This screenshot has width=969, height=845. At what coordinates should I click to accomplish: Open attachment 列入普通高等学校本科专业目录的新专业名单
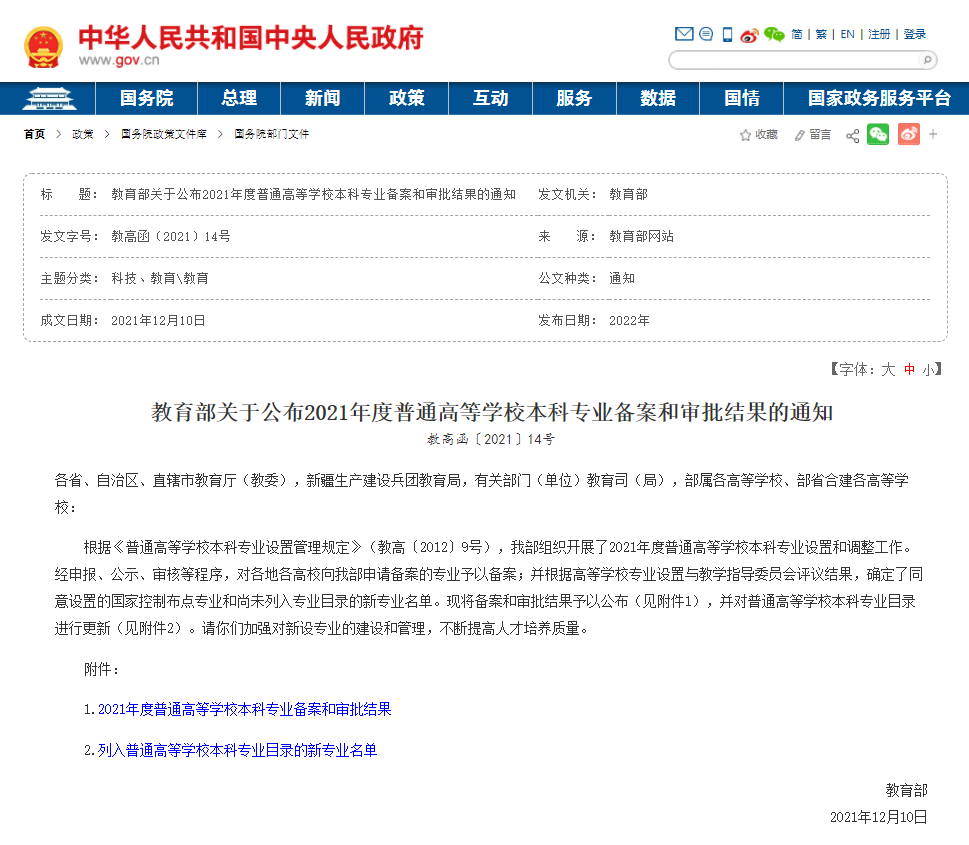[x=237, y=749]
